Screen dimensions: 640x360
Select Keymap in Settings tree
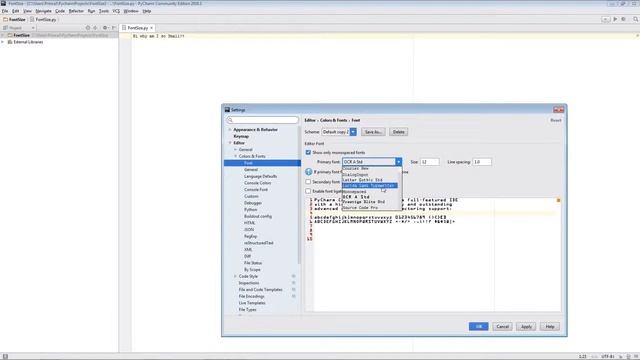pyautogui.click(x=241, y=136)
